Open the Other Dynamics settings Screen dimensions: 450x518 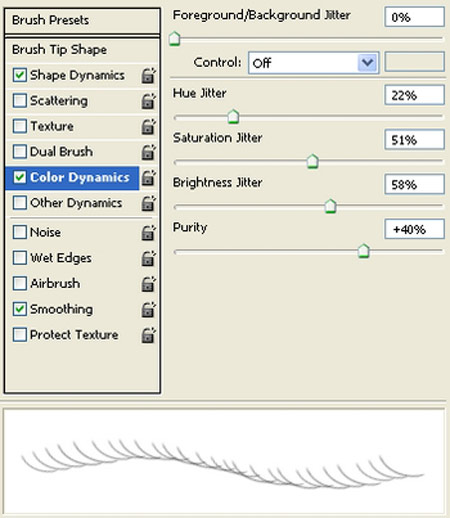point(76,203)
